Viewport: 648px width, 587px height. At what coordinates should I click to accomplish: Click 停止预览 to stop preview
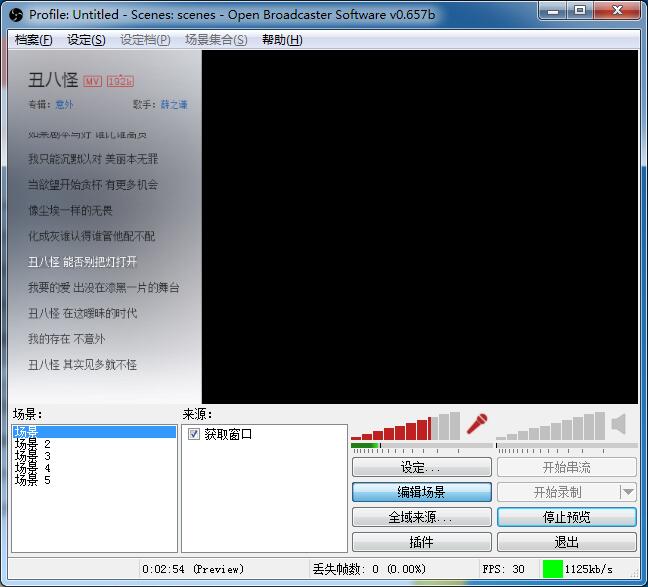click(567, 517)
